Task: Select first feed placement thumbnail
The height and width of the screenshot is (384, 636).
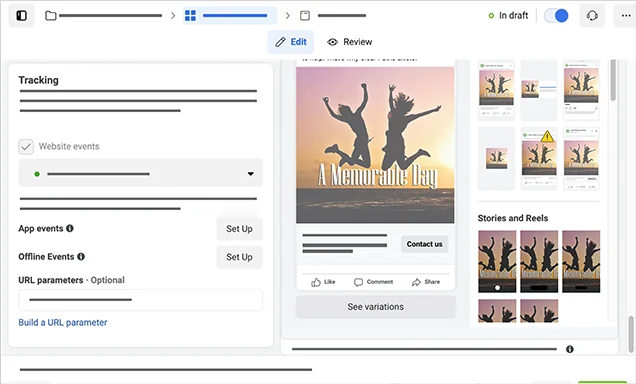Action: point(496,90)
